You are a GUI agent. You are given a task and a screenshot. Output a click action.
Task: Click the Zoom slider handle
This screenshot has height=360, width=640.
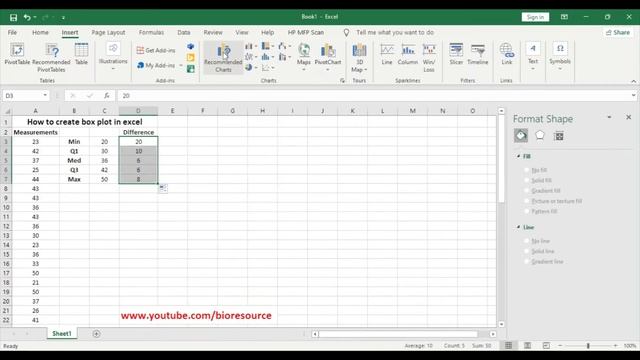(x=588, y=346)
